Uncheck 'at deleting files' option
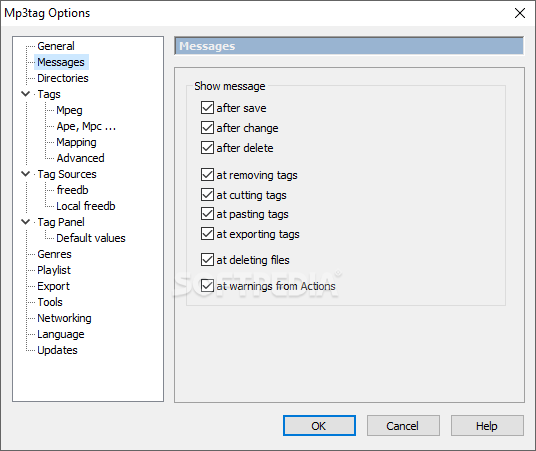Screen dimensions: 536x451 (x=207, y=260)
